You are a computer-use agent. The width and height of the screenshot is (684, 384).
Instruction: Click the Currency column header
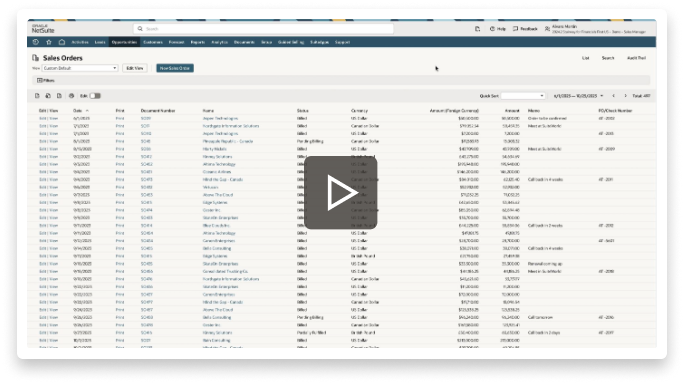coord(359,111)
